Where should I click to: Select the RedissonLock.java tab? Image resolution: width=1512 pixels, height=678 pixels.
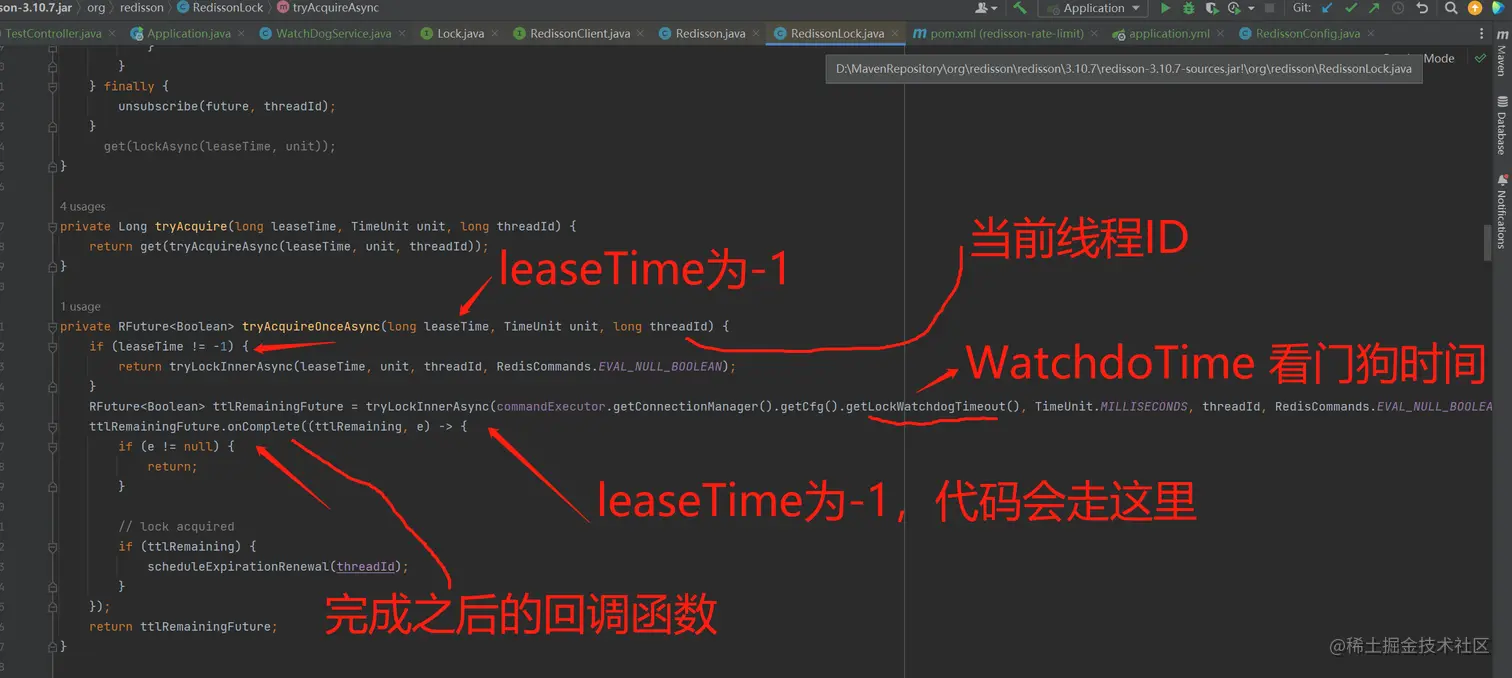click(x=836, y=33)
